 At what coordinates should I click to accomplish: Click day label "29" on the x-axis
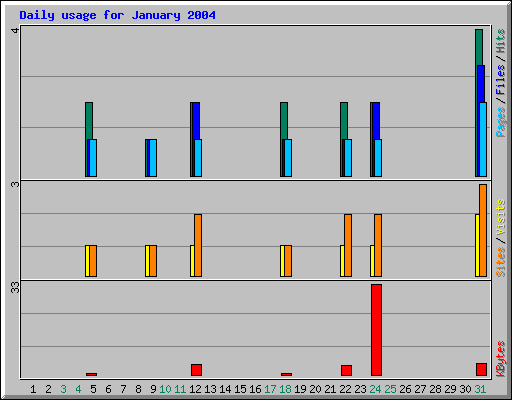(x=450, y=389)
